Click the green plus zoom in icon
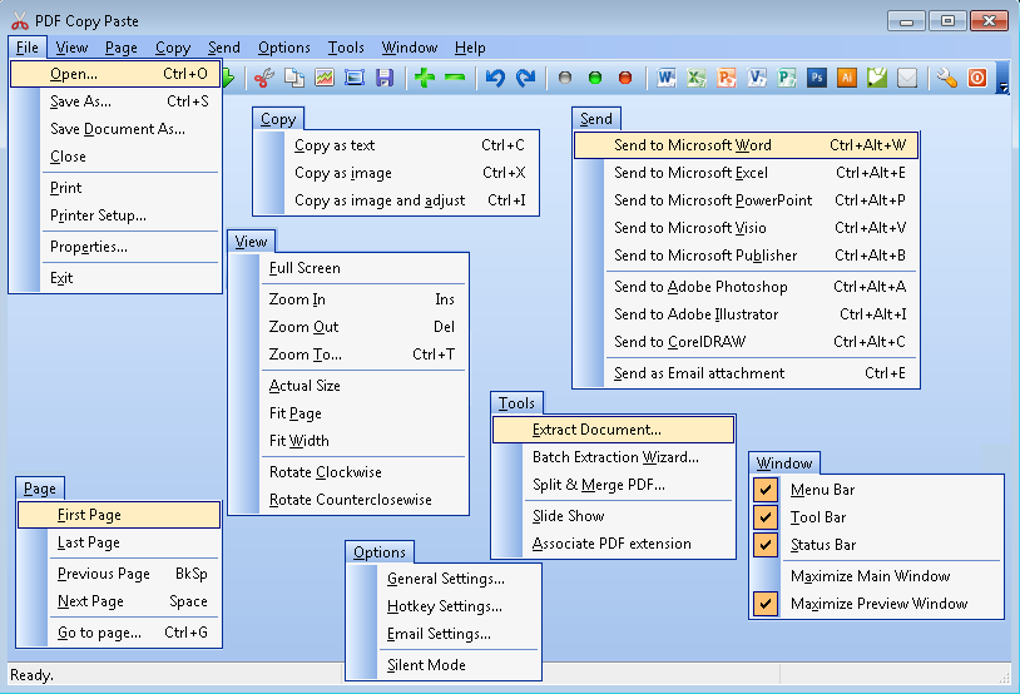 (x=425, y=78)
